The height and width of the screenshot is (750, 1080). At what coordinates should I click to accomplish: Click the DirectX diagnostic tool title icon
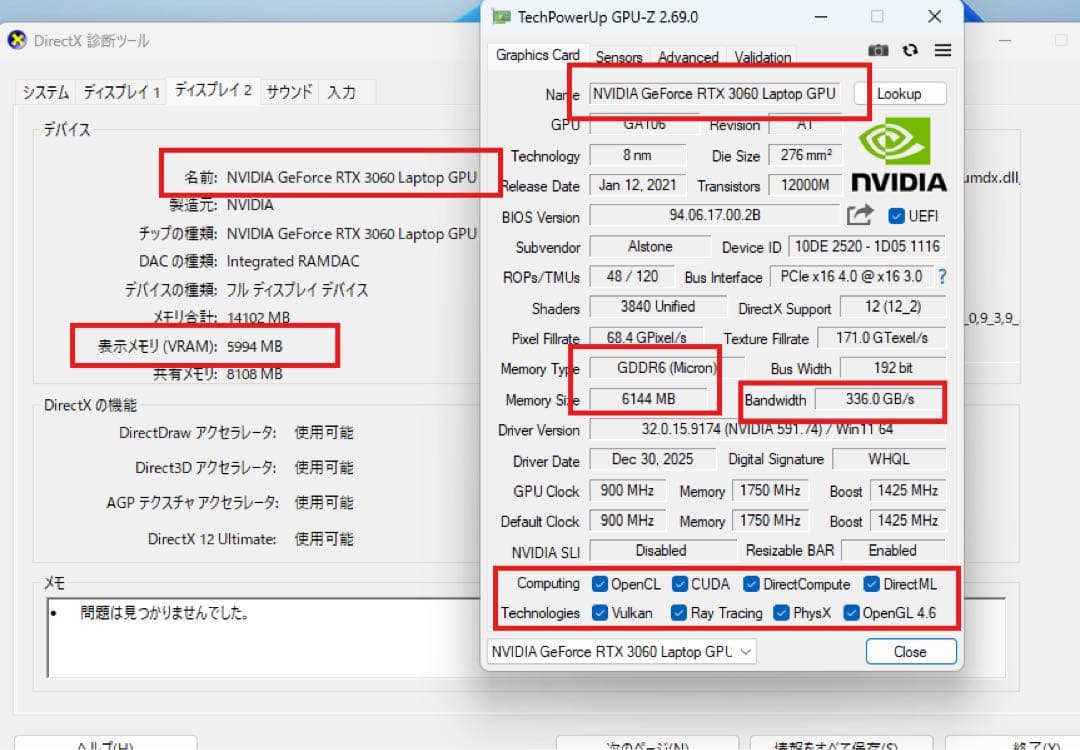[17, 40]
